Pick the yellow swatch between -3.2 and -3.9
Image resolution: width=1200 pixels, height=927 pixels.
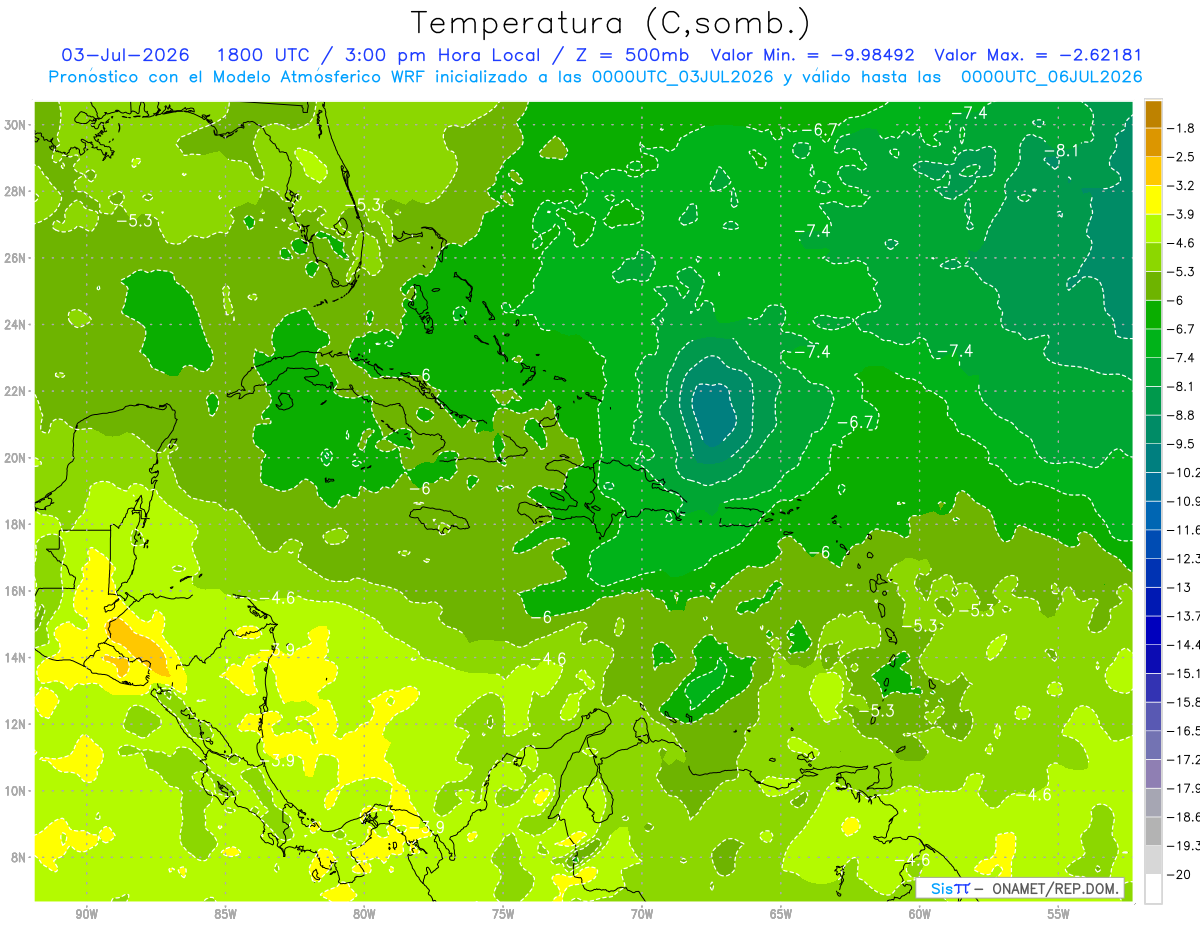point(1153,200)
